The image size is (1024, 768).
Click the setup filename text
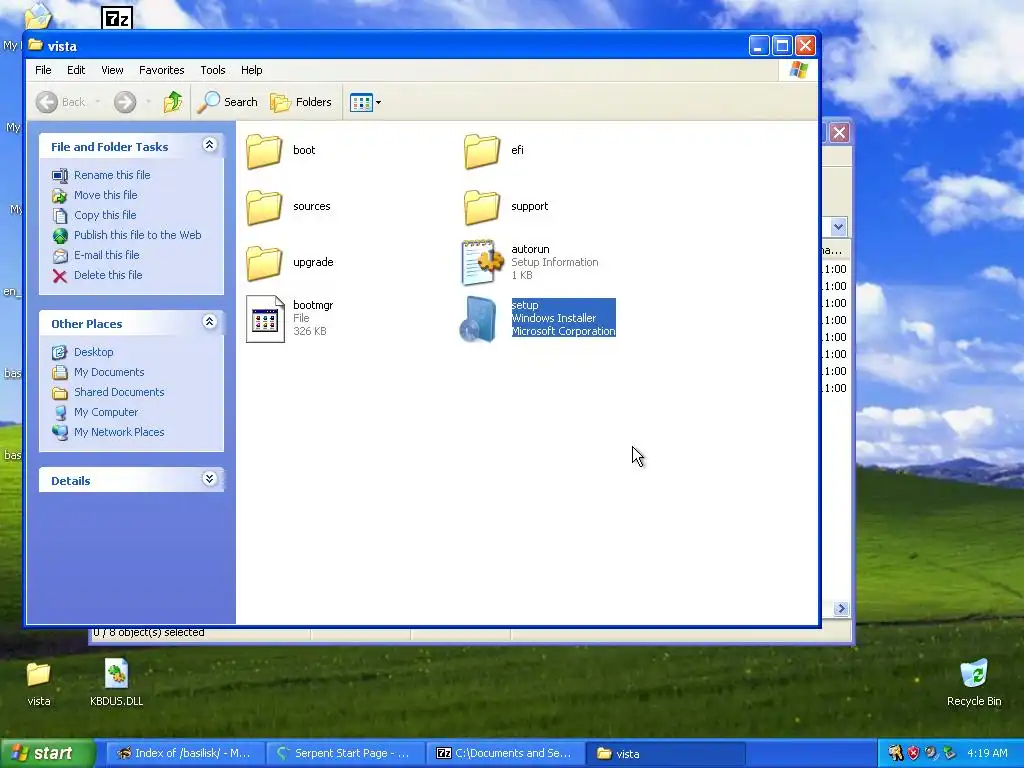pos(525,305)
